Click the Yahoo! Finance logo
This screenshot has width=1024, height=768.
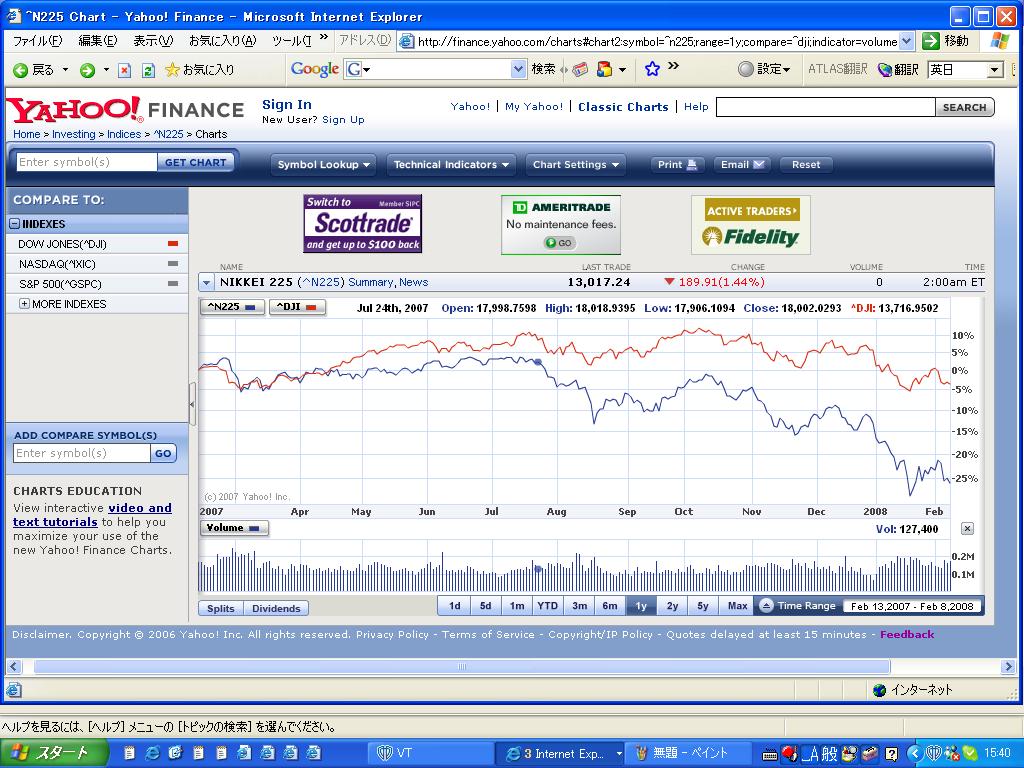click(x=125, y=110)
